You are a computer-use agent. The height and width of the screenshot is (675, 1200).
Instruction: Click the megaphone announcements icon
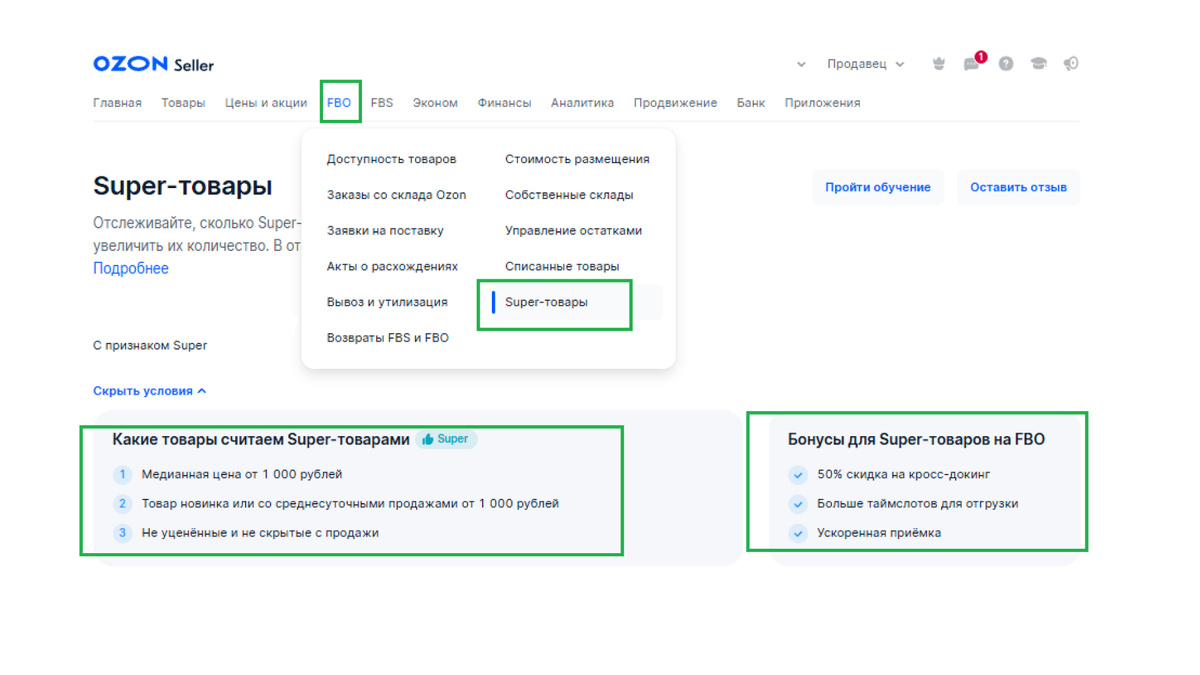pos(1070,62)
